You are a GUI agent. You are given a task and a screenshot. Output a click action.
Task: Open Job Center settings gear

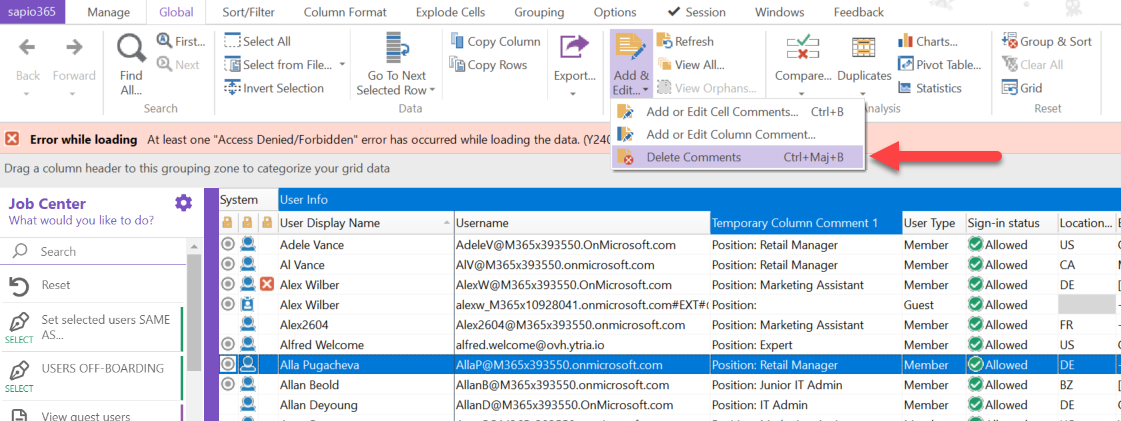pyautogui.click(x=183, y=203)
